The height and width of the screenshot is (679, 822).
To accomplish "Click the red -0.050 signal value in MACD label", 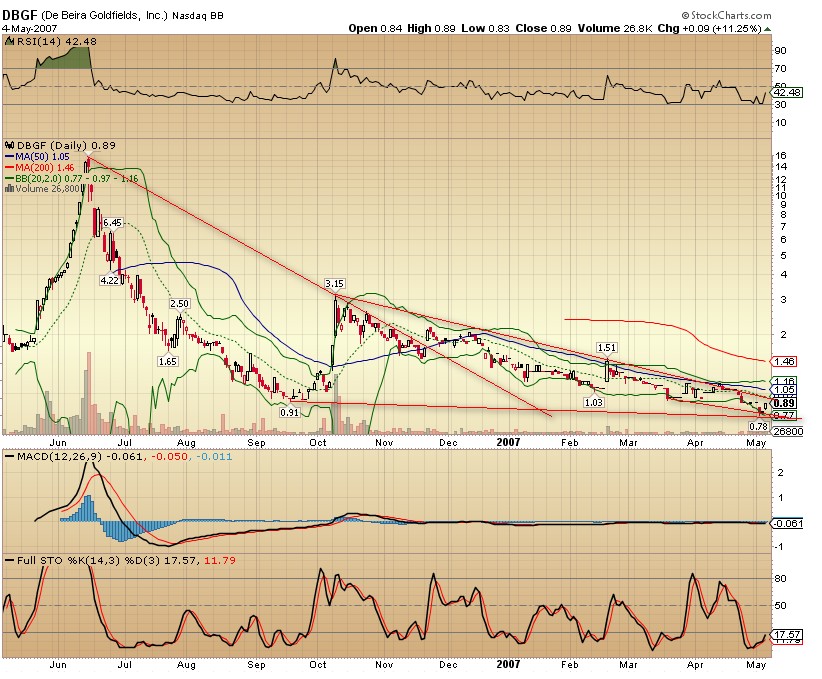I will coord(169,456).
